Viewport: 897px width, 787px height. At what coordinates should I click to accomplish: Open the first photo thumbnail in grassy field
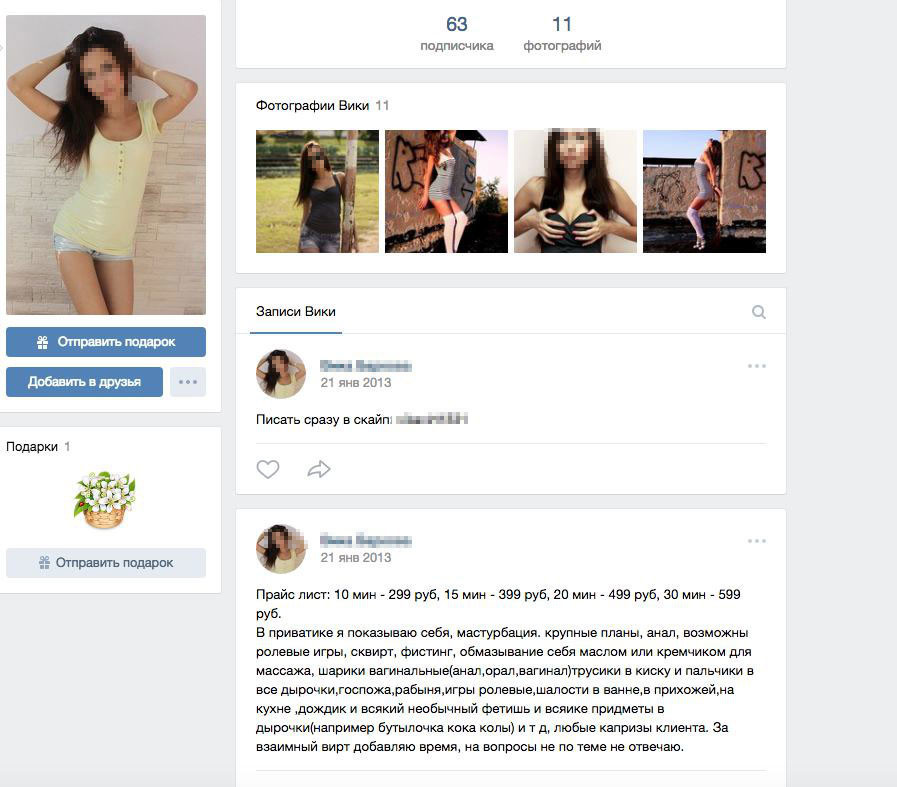317,191
